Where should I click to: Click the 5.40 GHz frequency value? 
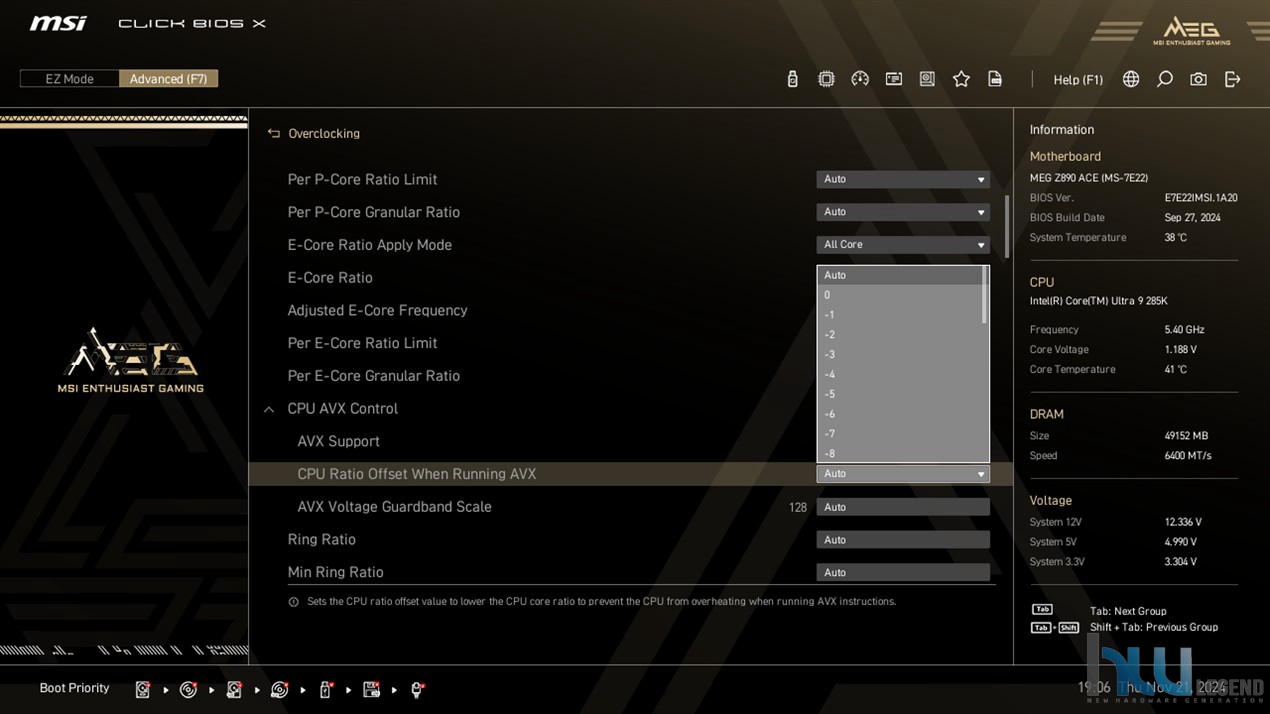pyautogui.click(x=1184, y=330)
